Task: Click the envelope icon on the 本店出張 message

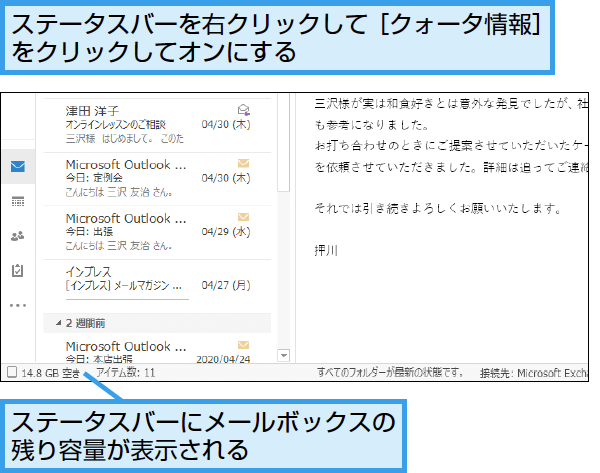Action: 243,345
